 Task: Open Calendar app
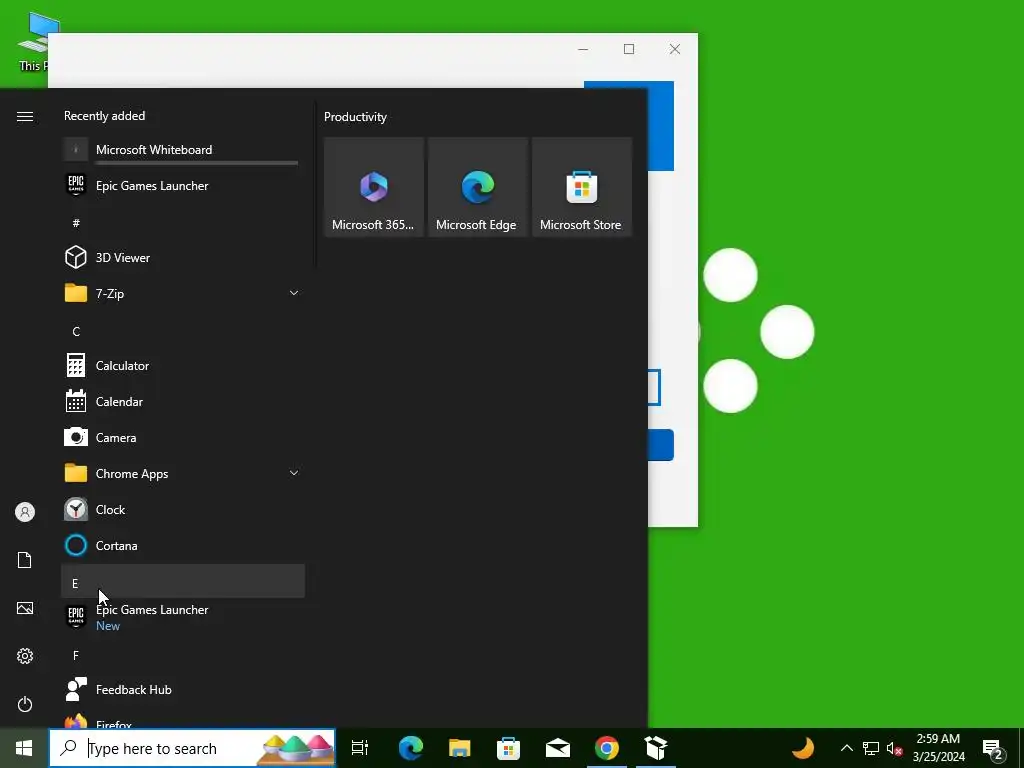182,402
